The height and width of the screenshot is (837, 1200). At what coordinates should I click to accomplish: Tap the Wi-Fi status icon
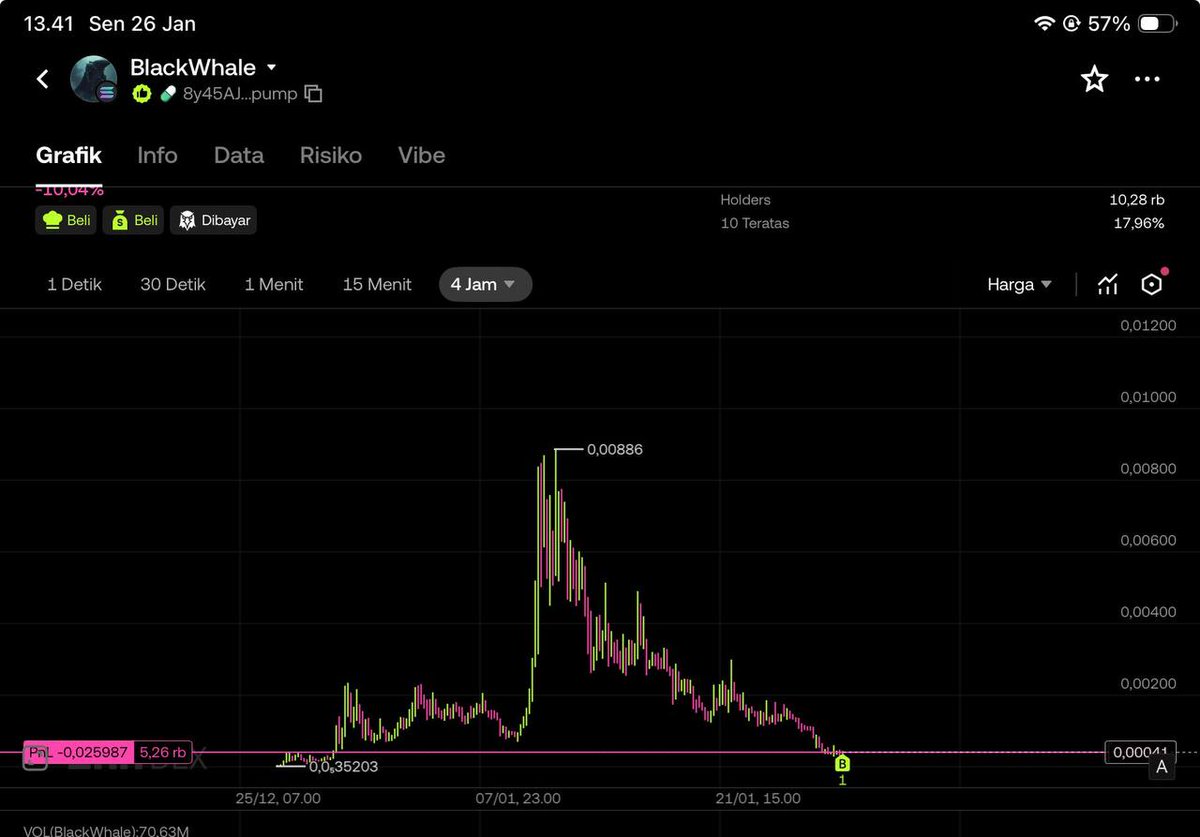pos(1045,23)
